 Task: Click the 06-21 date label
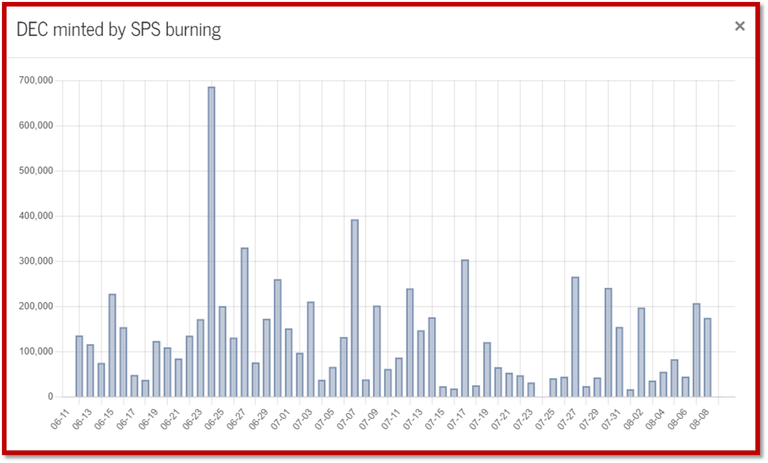tap(170, 419)
